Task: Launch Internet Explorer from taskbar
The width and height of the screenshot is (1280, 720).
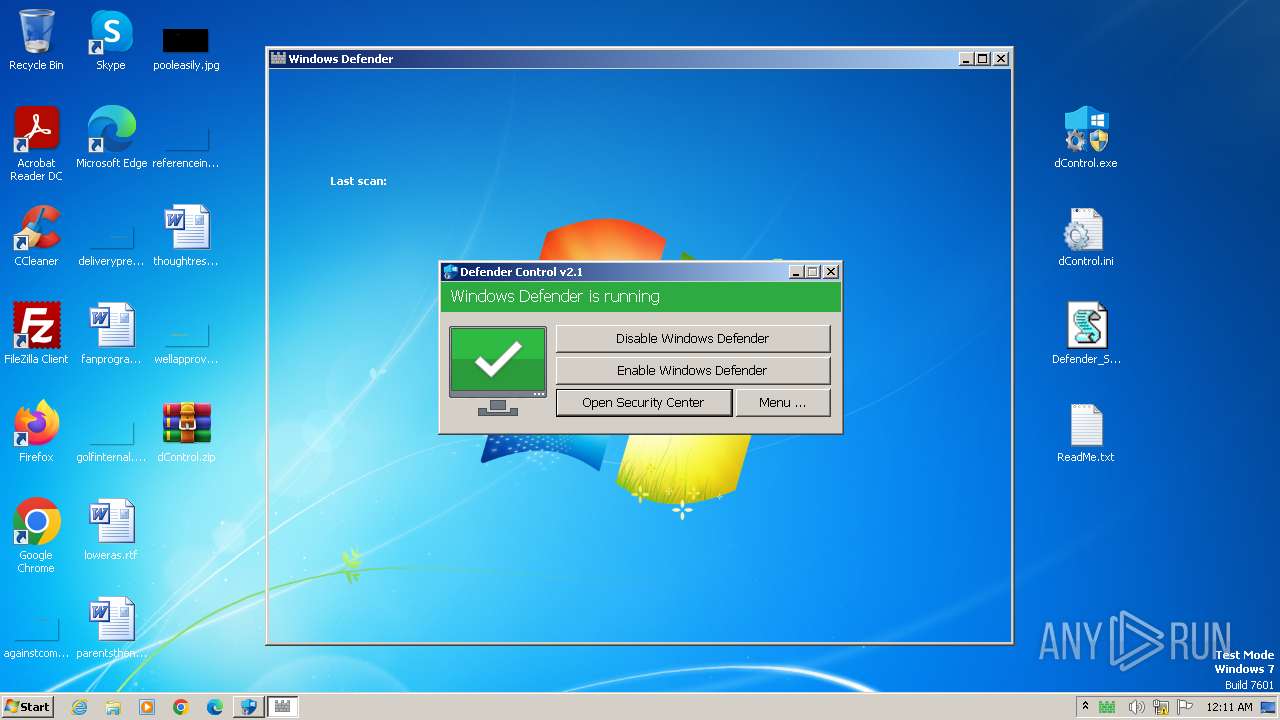Action: [79, 707]
